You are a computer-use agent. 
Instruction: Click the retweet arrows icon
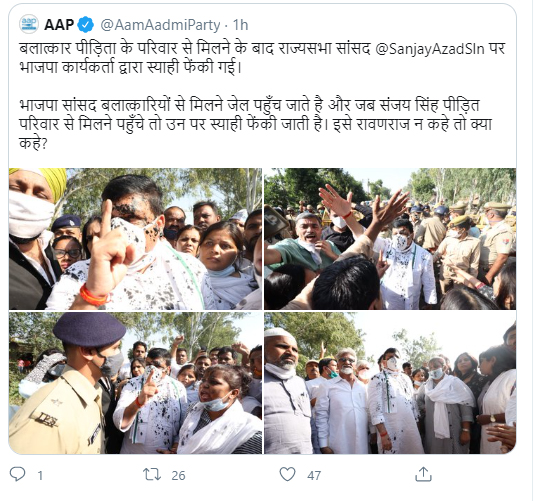(x=151, y=474)
